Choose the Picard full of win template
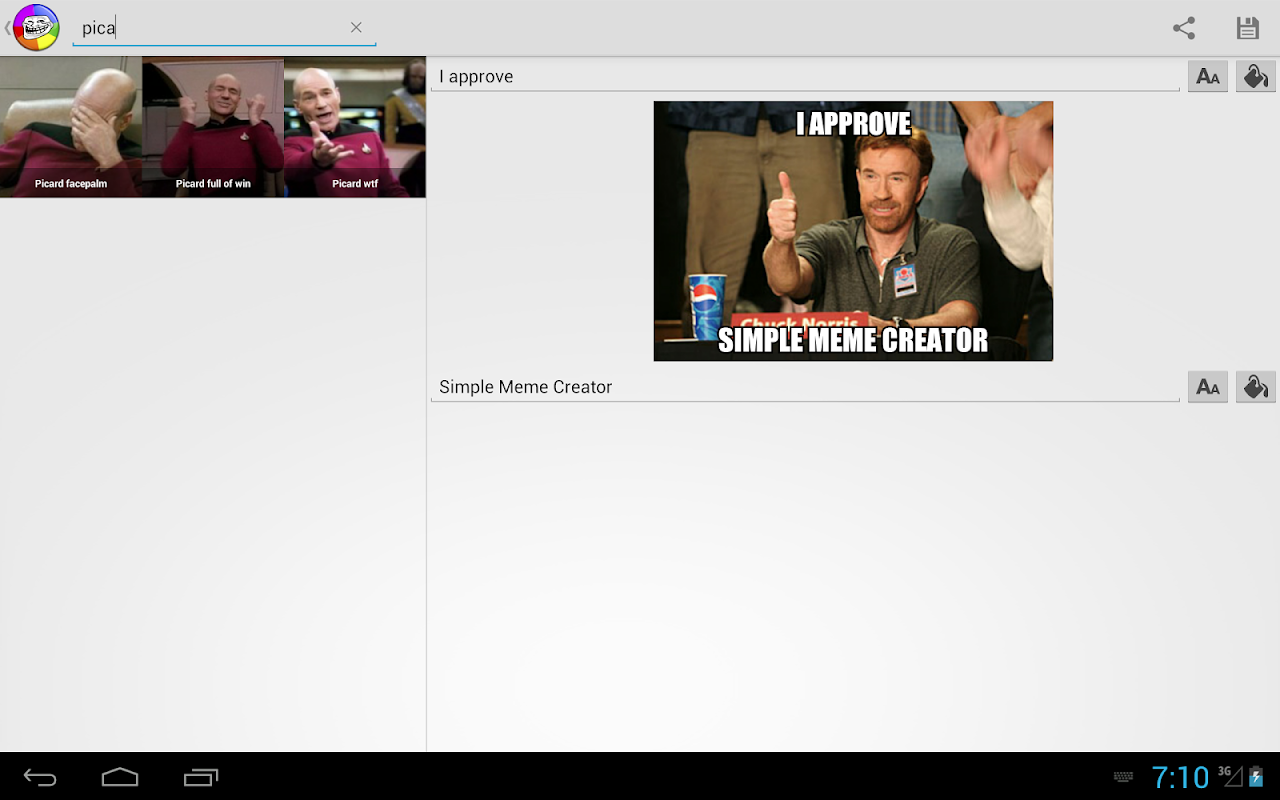 click(x=213, y=127)
